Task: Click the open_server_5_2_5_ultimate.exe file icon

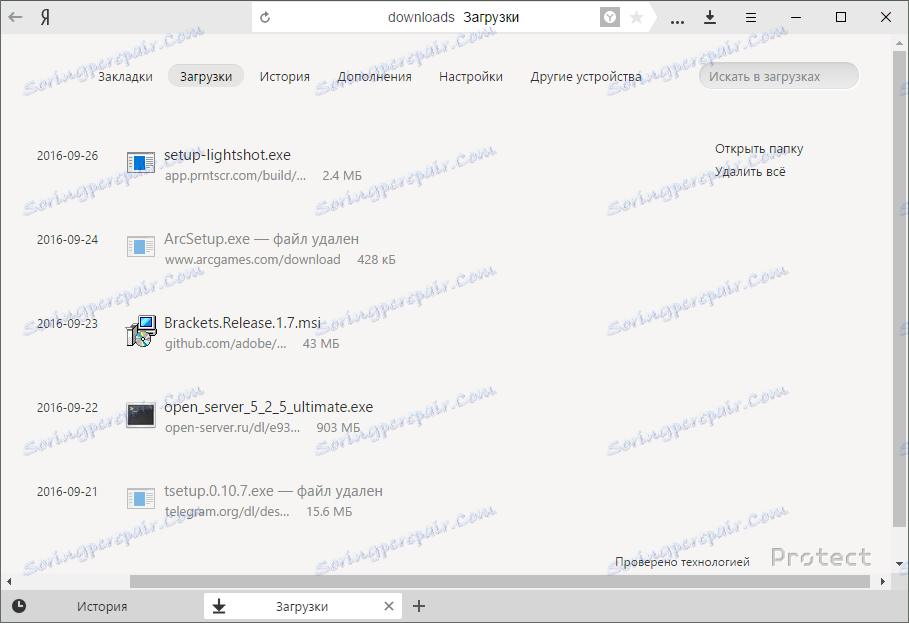Action: pyautogui.click(x=141, y=415)
